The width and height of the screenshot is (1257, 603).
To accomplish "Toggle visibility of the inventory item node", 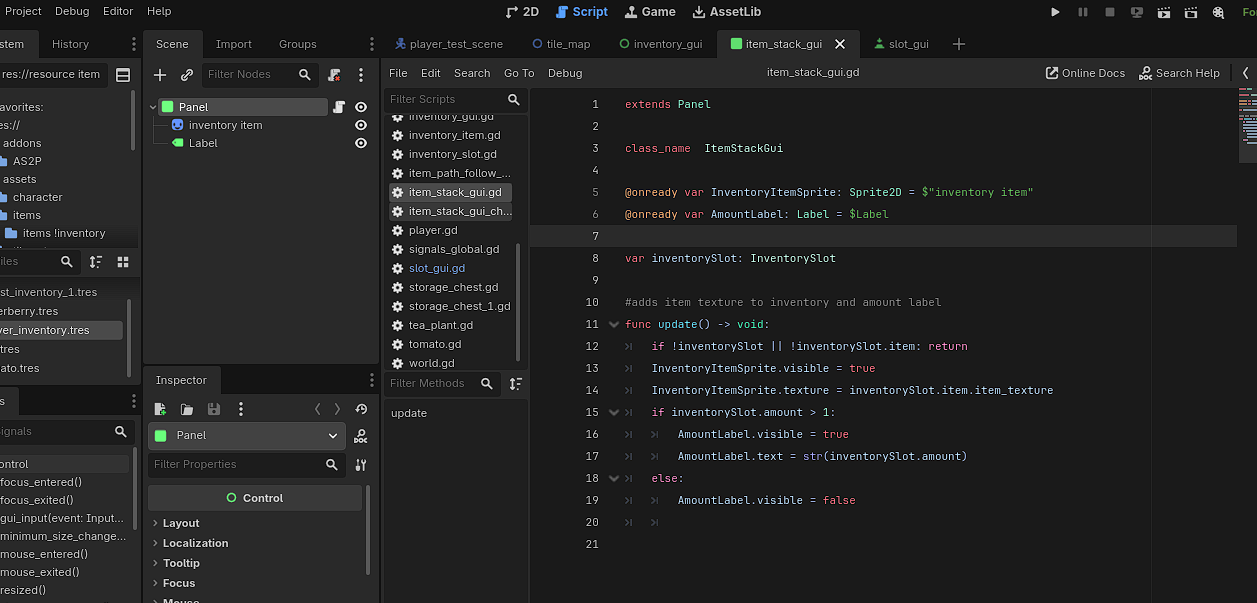I will [361, 125].
